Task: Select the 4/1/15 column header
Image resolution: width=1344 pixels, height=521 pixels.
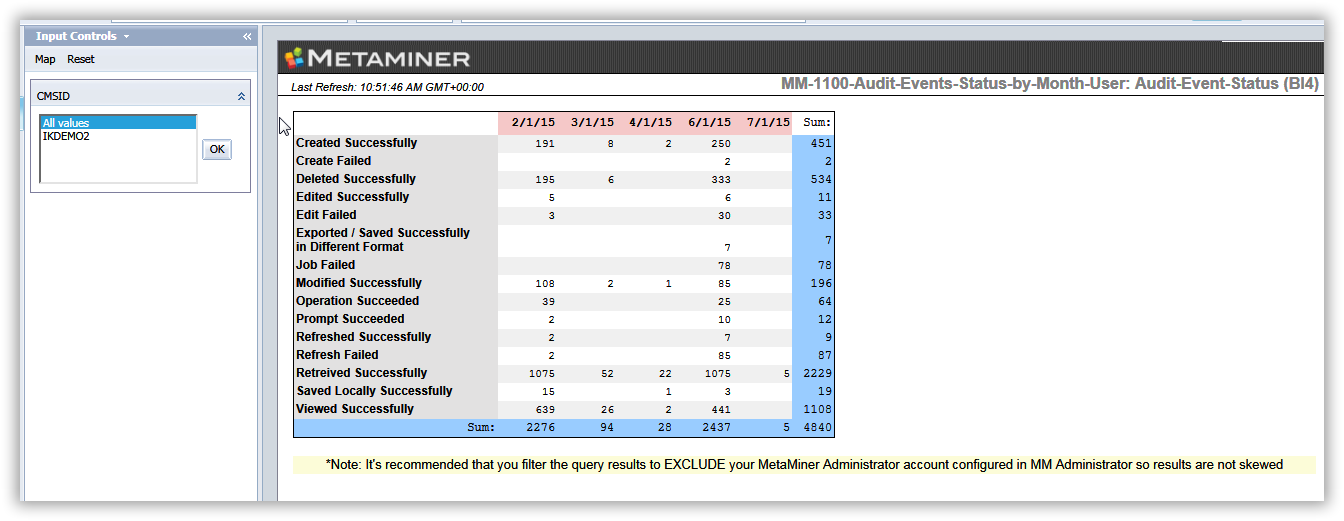Action: click(650, 123)
